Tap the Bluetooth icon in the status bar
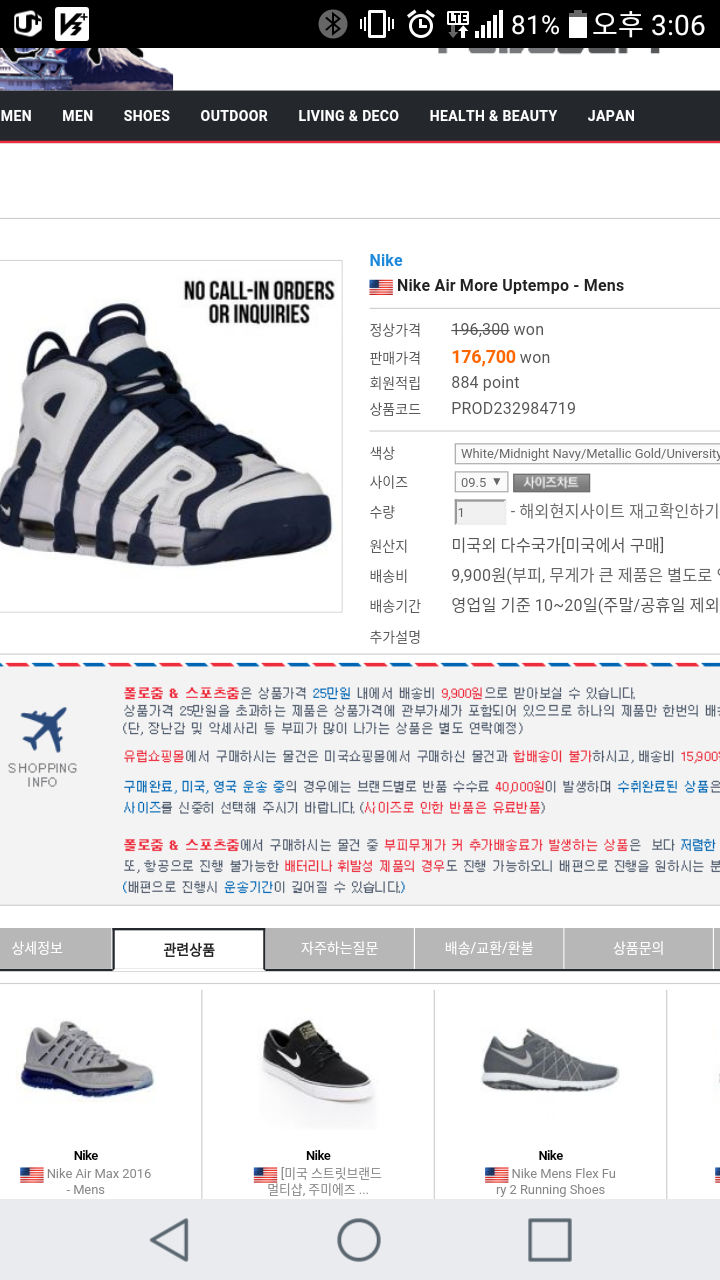720x1280 pixels. [x=333, y=24]
